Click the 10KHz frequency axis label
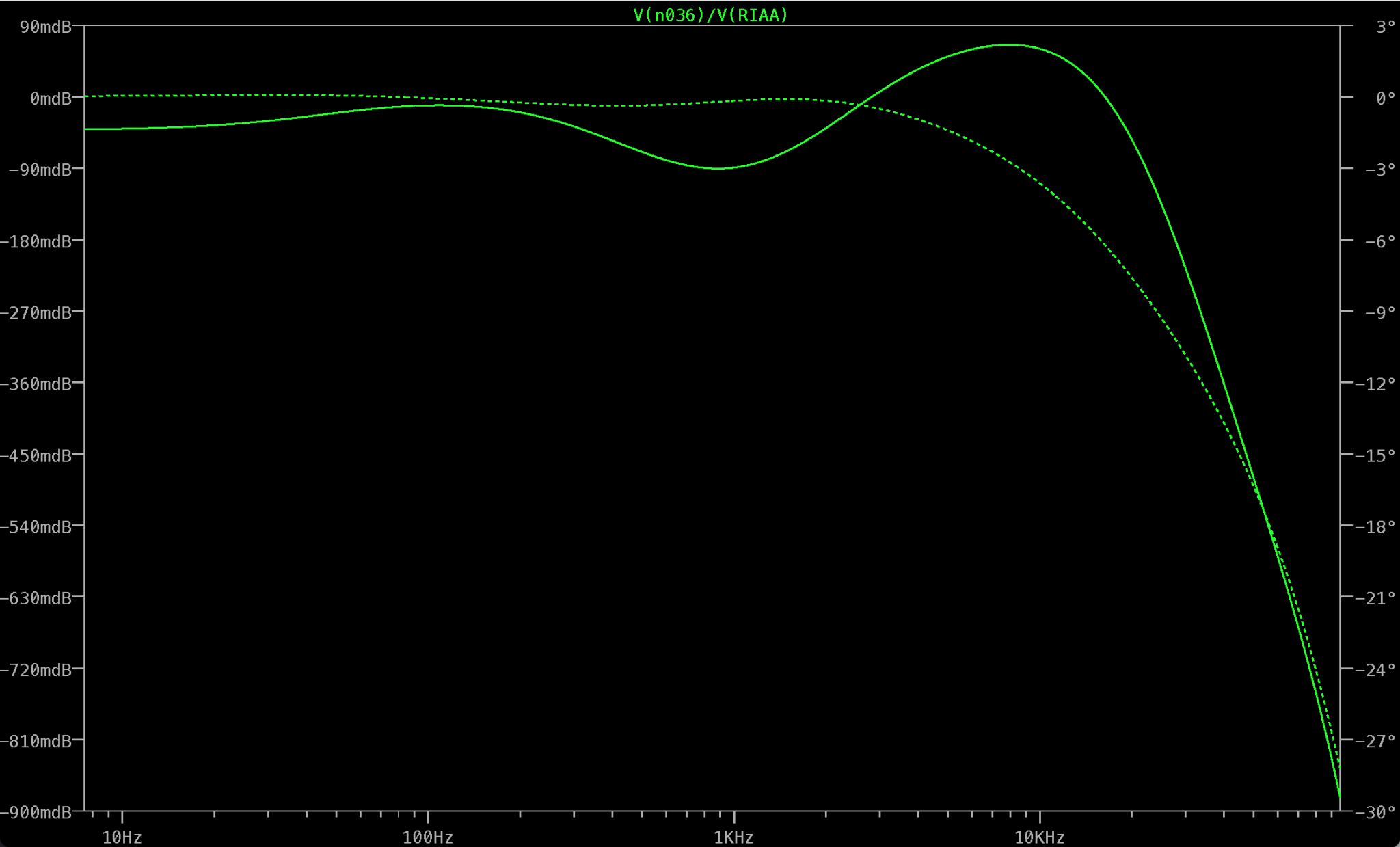The width and height of the screenshot is (1400, 847). [x=1039, y=837]
